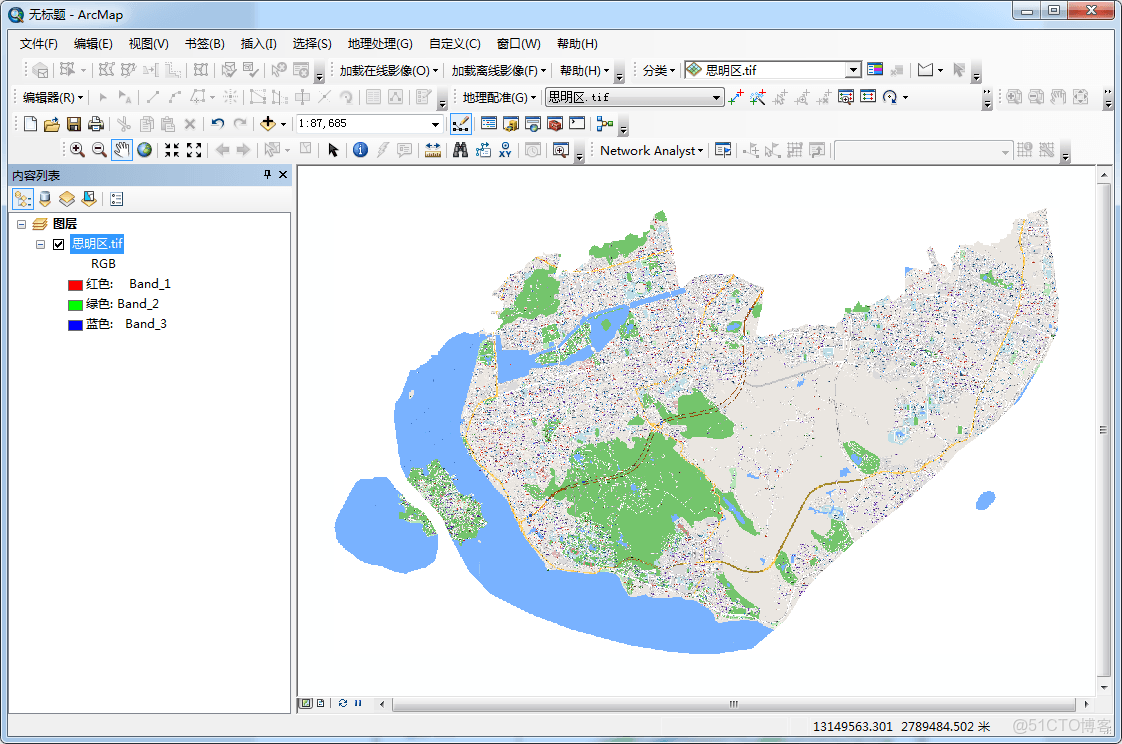This screenshot has width=1122, height=744.
Task: Select the Zoom In tool
Action: point(77,150)
